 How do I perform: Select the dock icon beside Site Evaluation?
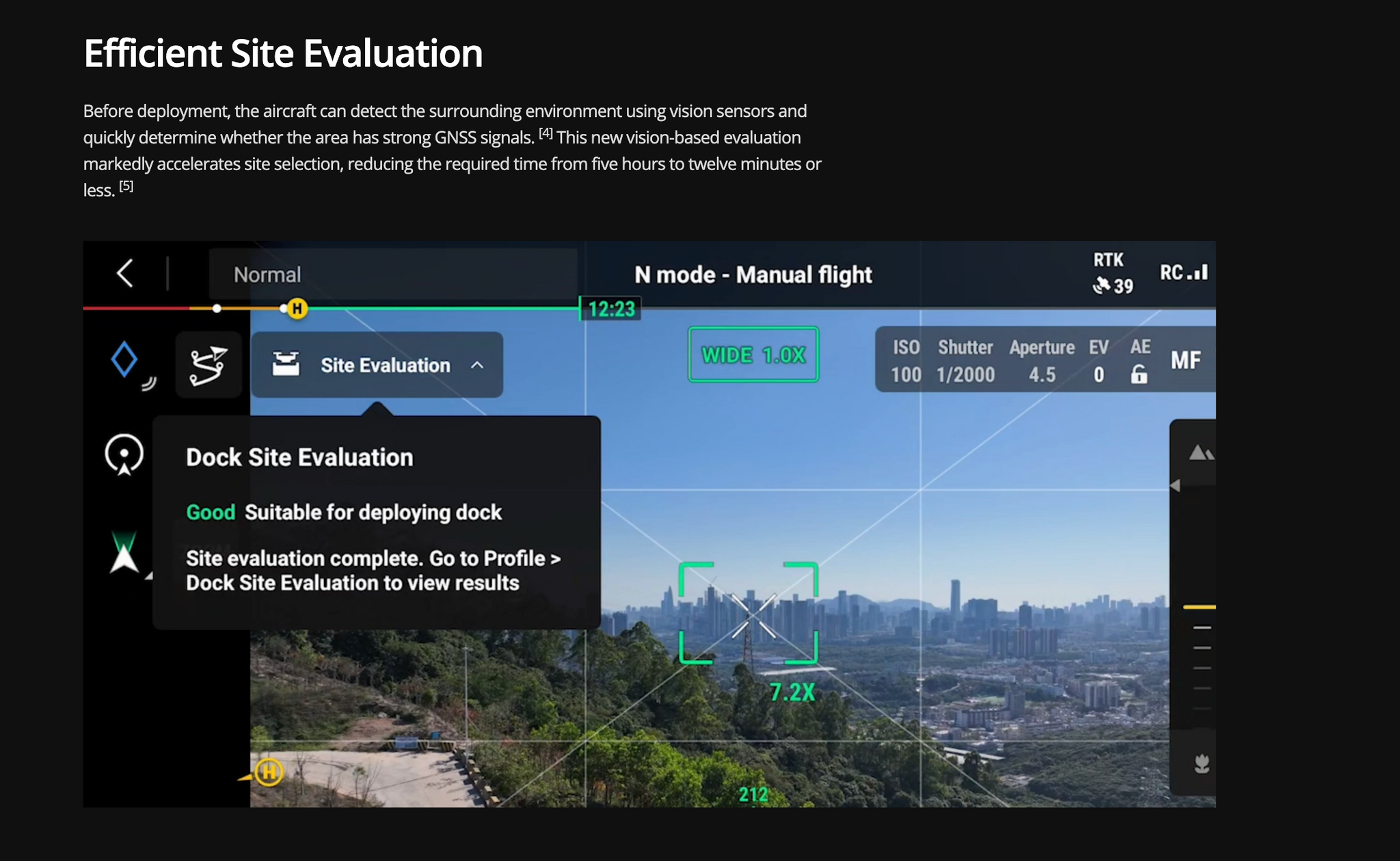click(x=286, y=364)
